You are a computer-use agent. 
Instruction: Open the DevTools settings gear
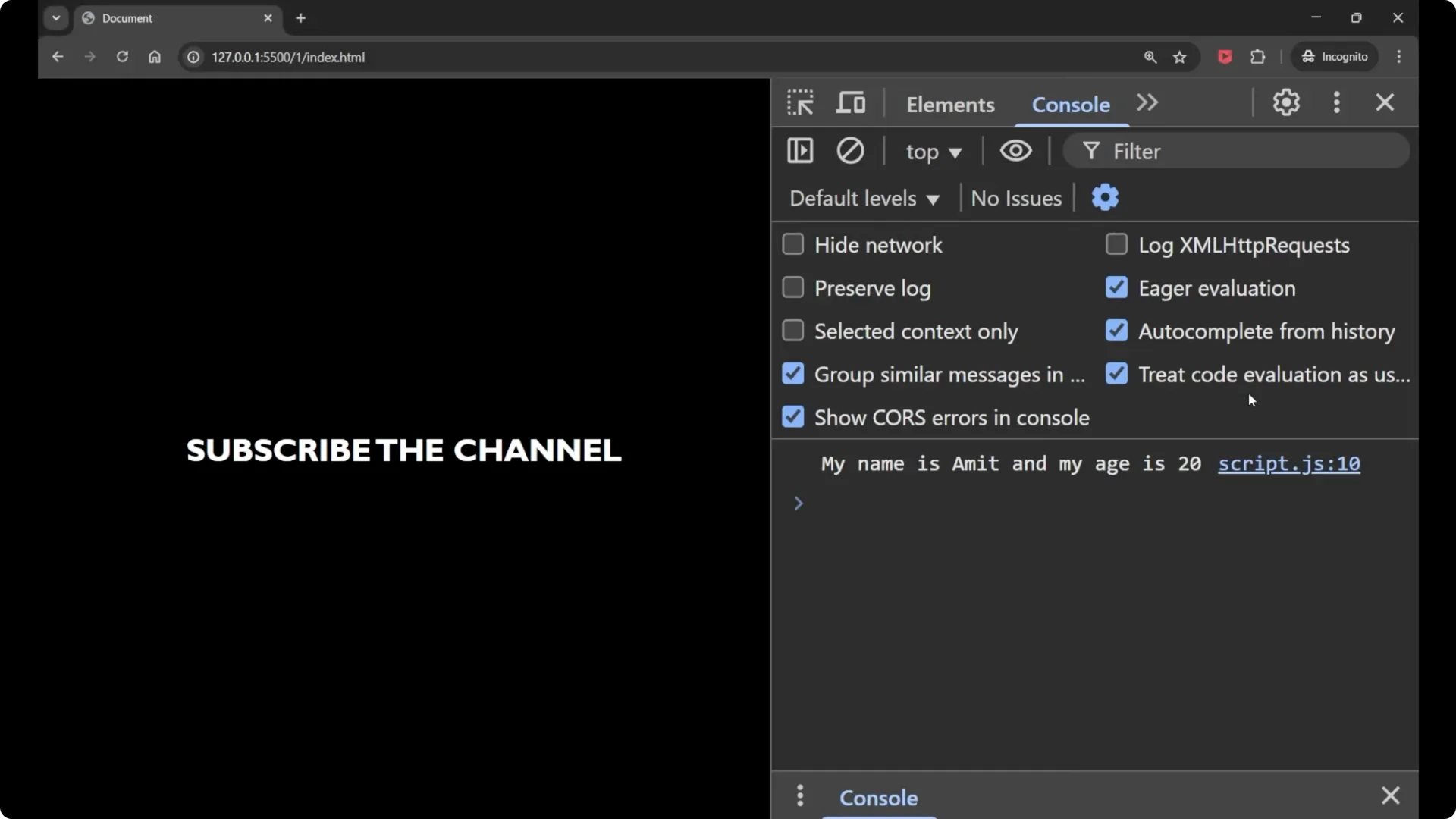click(1286, 102)
